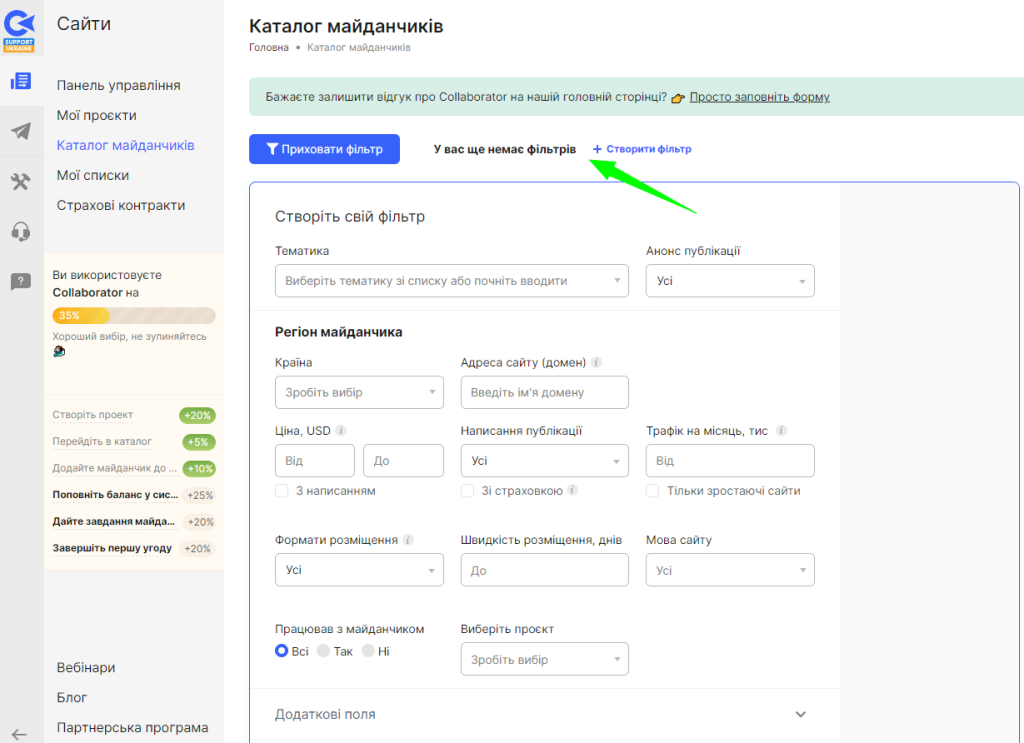The image size is (1024, 743).
Task: Open the Країна dropdown
Action: pos(359,392)
